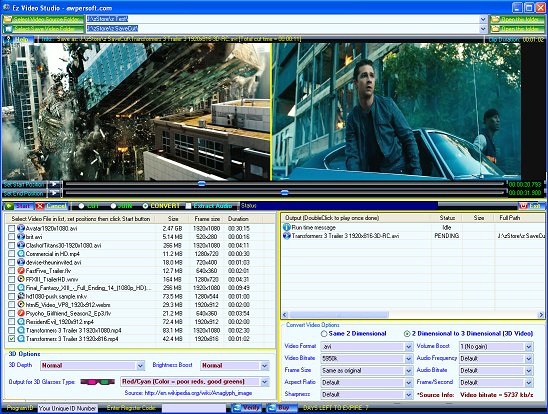This screenshot has height=414, width=548.
Task: Click the Select Video Source Folder button
Action: [43, 19]
